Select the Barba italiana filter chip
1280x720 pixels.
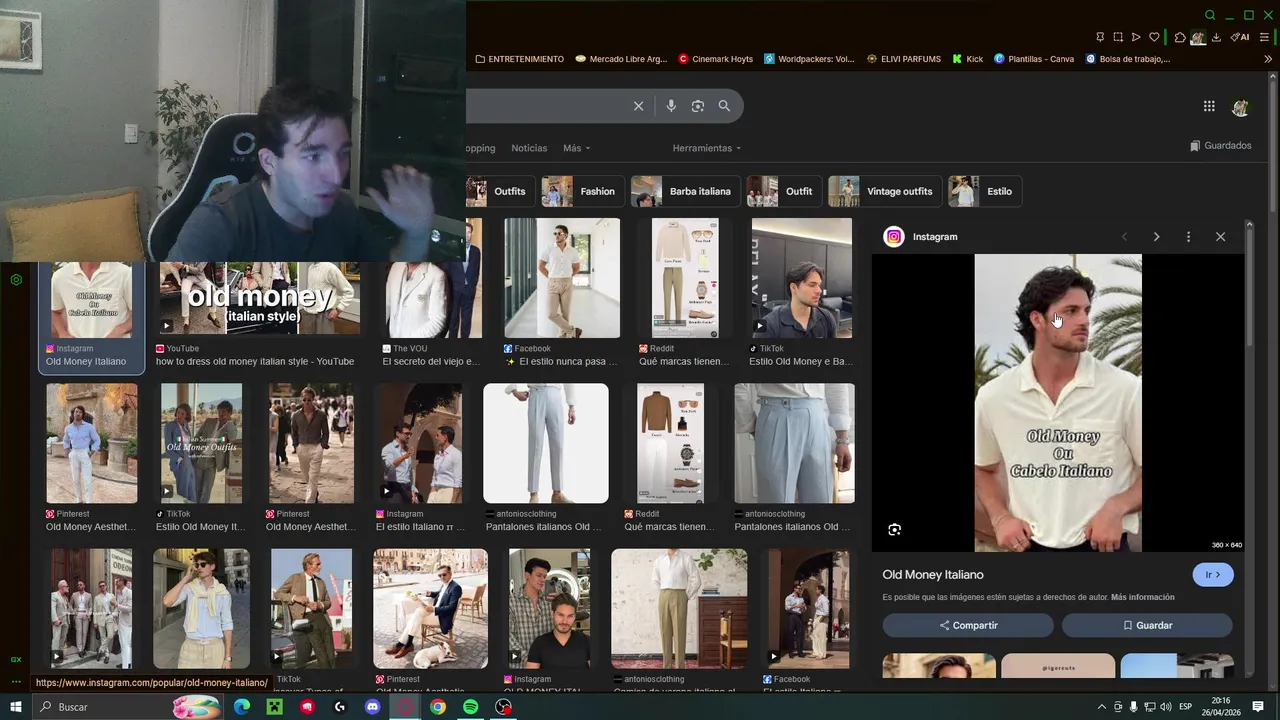tap(685, 191)
